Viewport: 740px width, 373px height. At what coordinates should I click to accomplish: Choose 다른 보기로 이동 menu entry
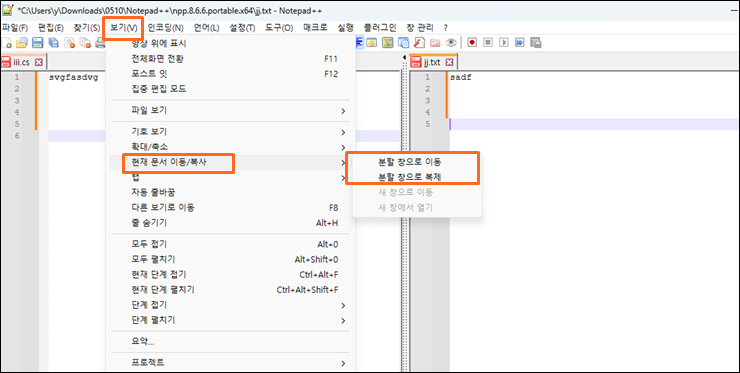230,208
